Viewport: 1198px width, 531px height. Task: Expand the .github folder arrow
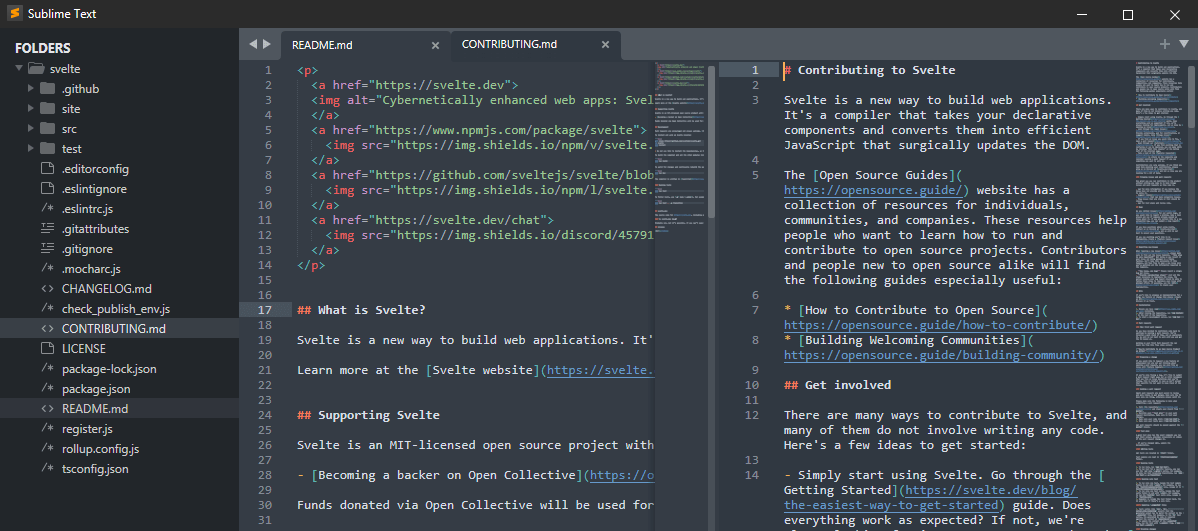click(31, 88)
